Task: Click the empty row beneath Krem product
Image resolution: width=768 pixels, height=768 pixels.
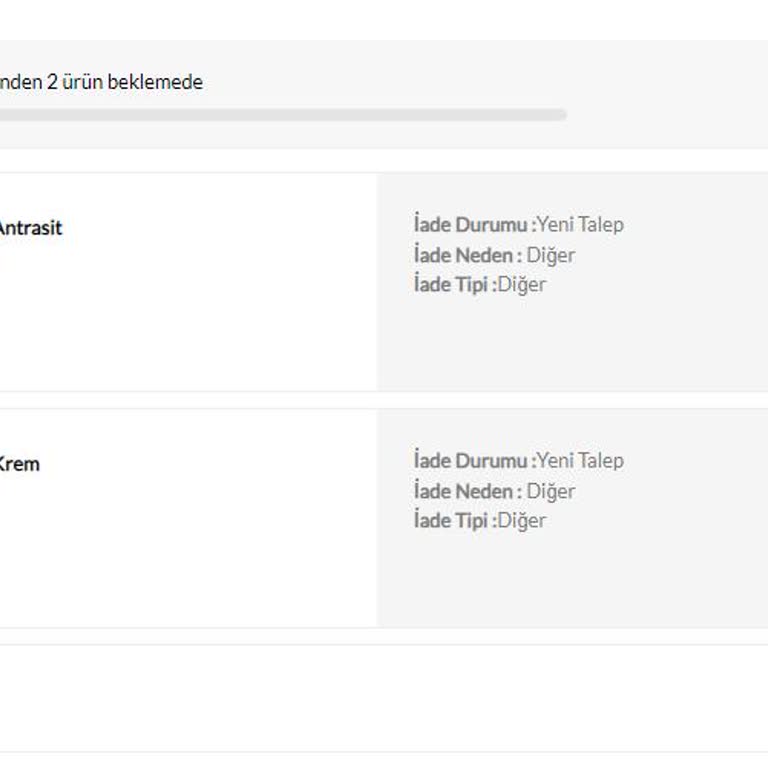Action: pos(384,698)
